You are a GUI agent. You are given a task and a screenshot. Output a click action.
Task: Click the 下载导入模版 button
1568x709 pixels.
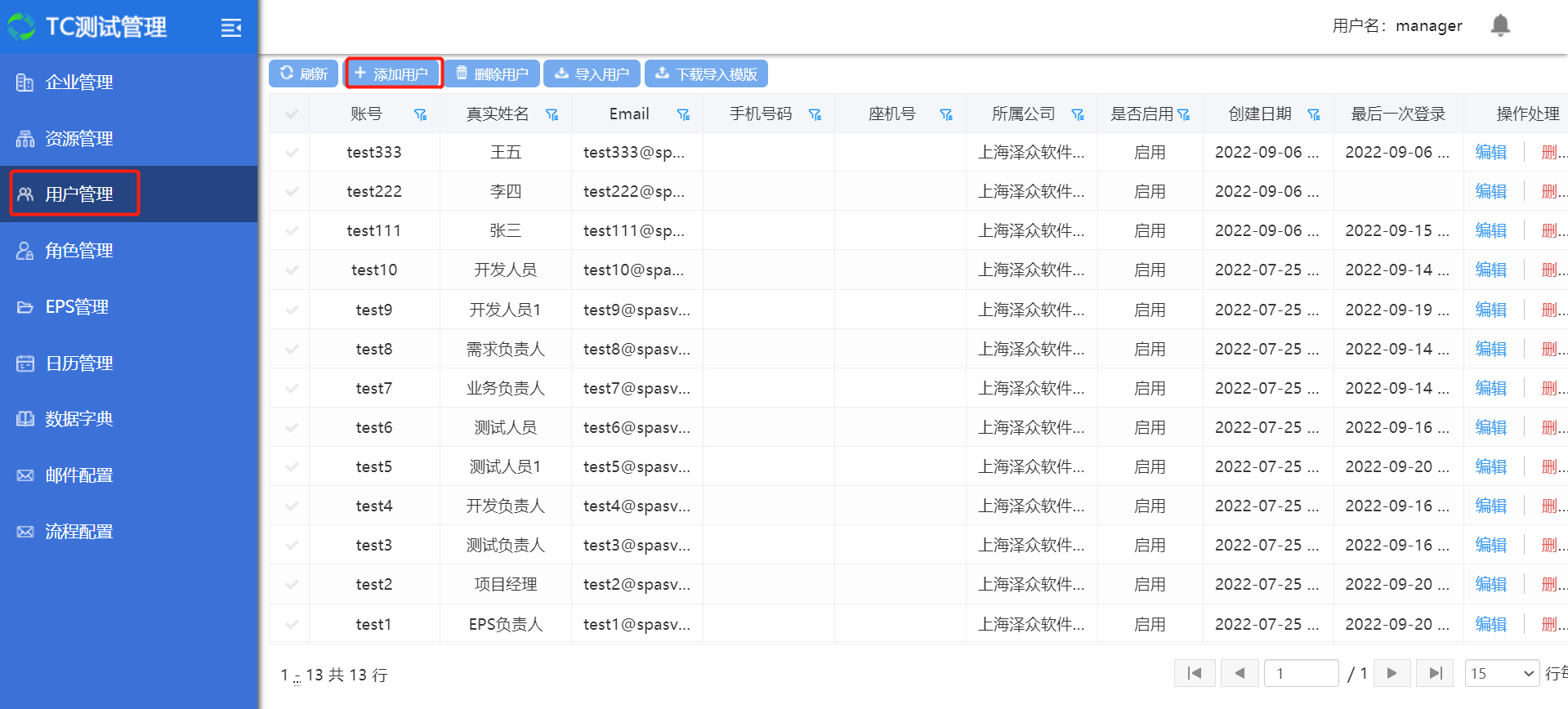(706, 74)
